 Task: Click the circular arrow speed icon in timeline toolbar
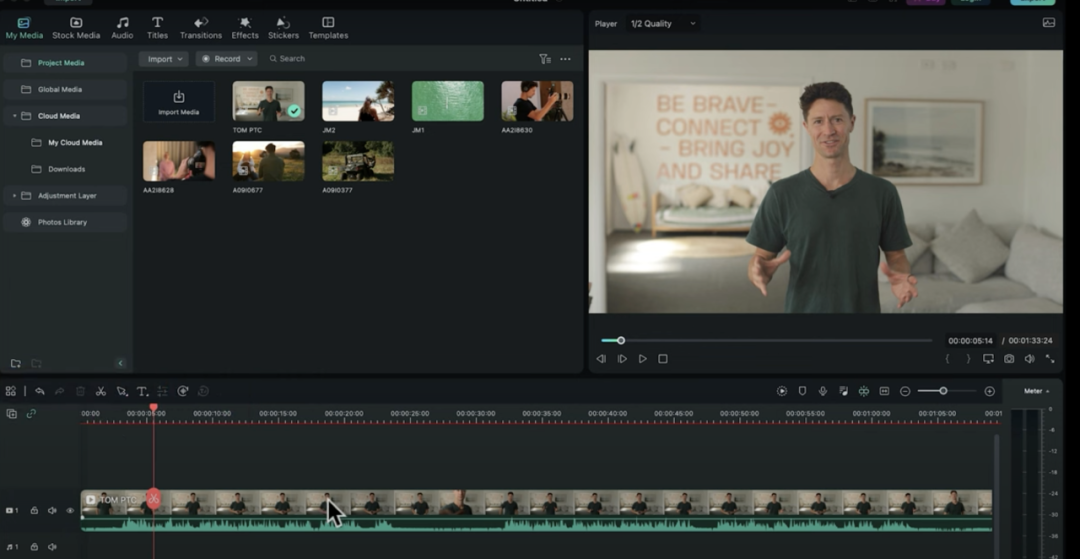[183, 391]
